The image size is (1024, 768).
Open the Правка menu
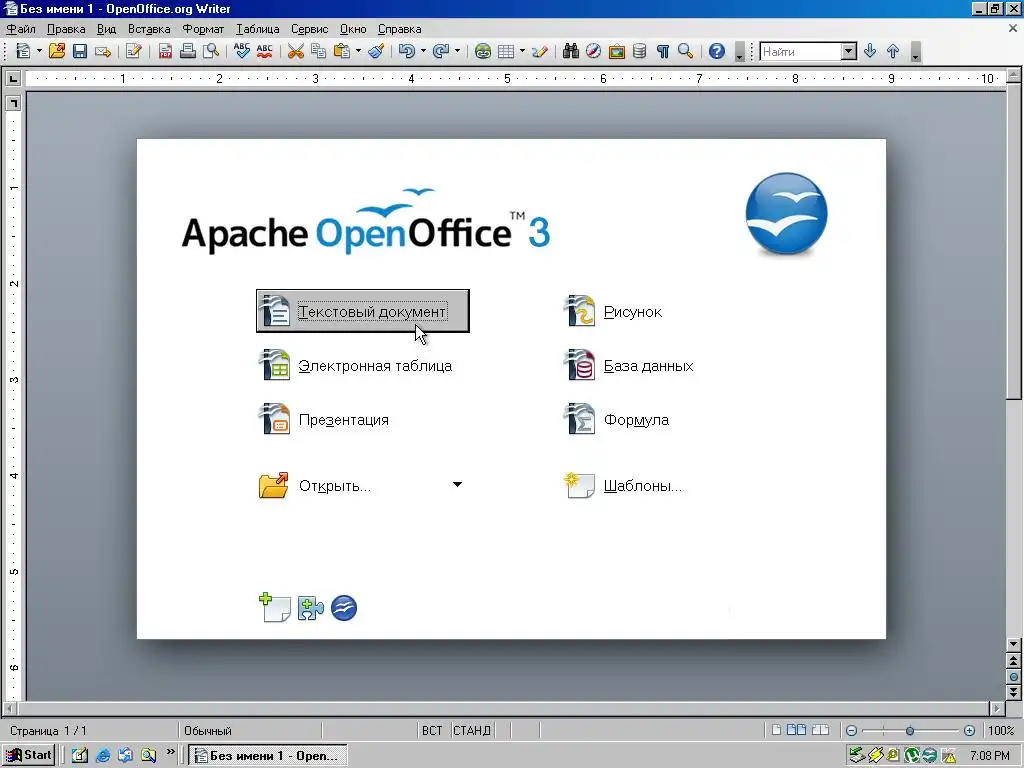tap(66, 29)
